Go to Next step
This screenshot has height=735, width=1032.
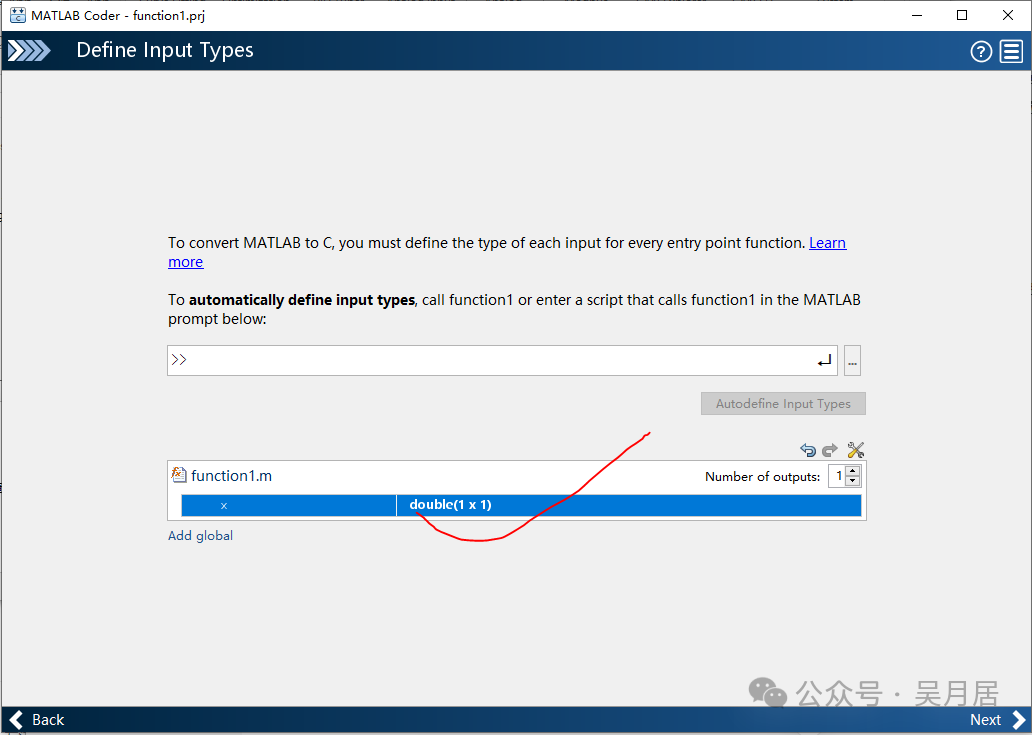click(997, 720)
